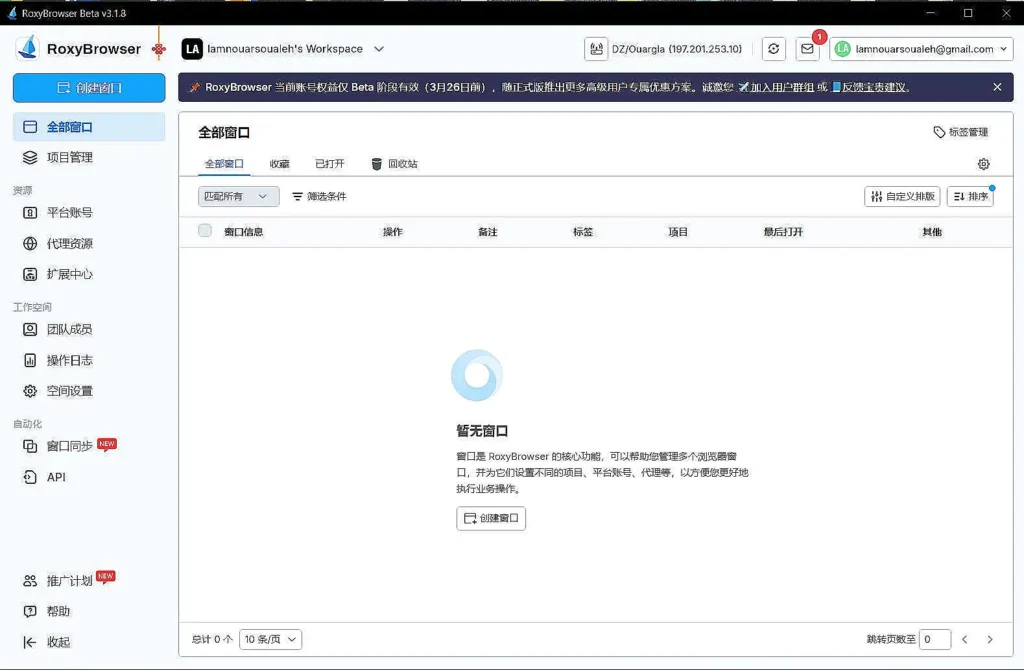Click the network IP icon beside DZ/Ouargla
The width and height of the screenshot is (1024, 670).
596,49
